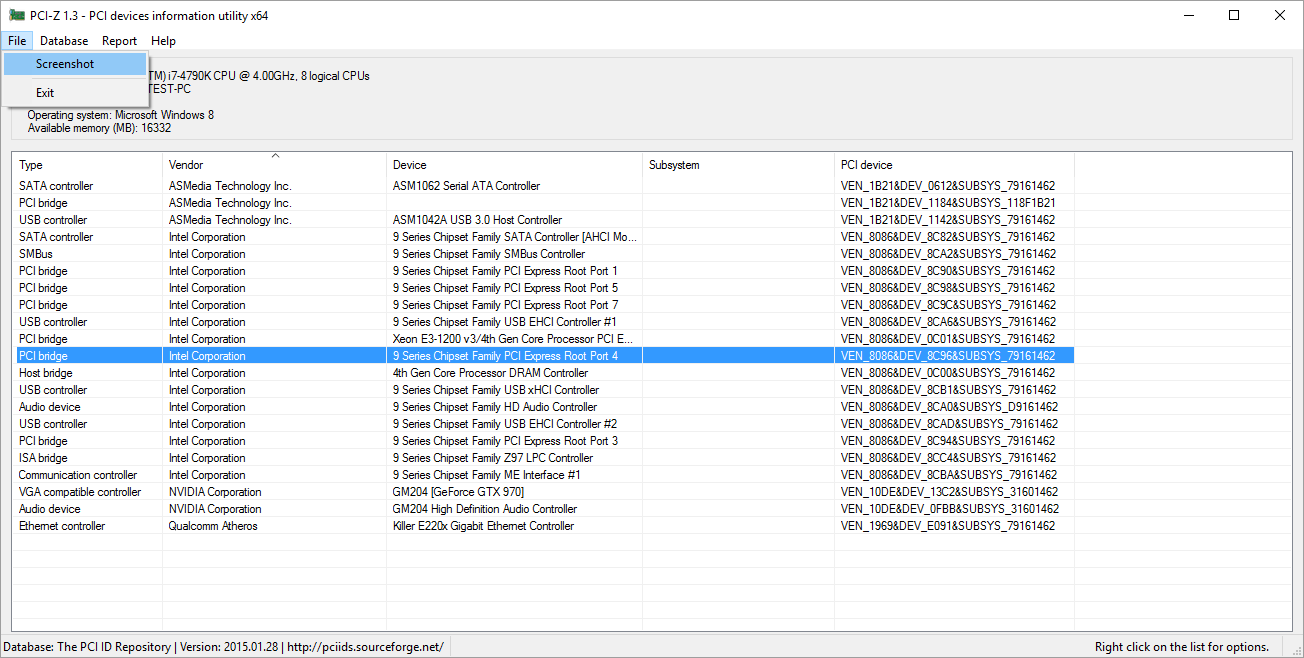
Task: Click the VEN_10DE&DEV_0FBB&SUBSYS_31601462 cell
Action: (949, 509)
